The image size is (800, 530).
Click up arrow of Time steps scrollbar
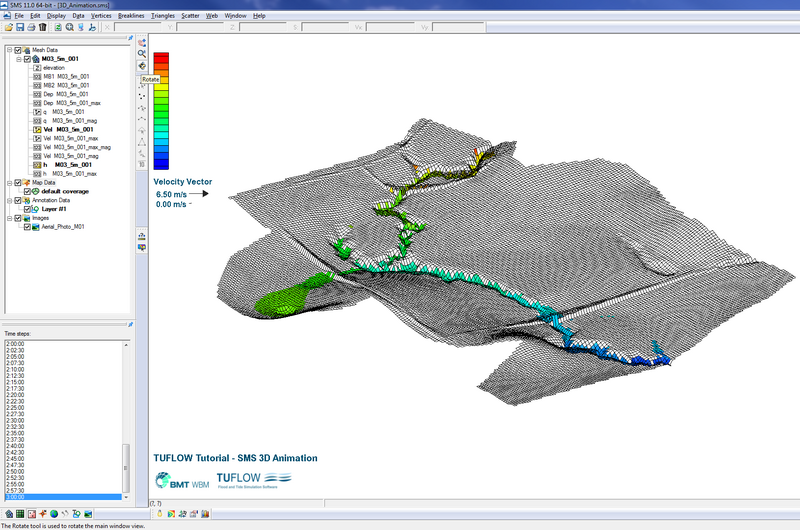[126, 345]
